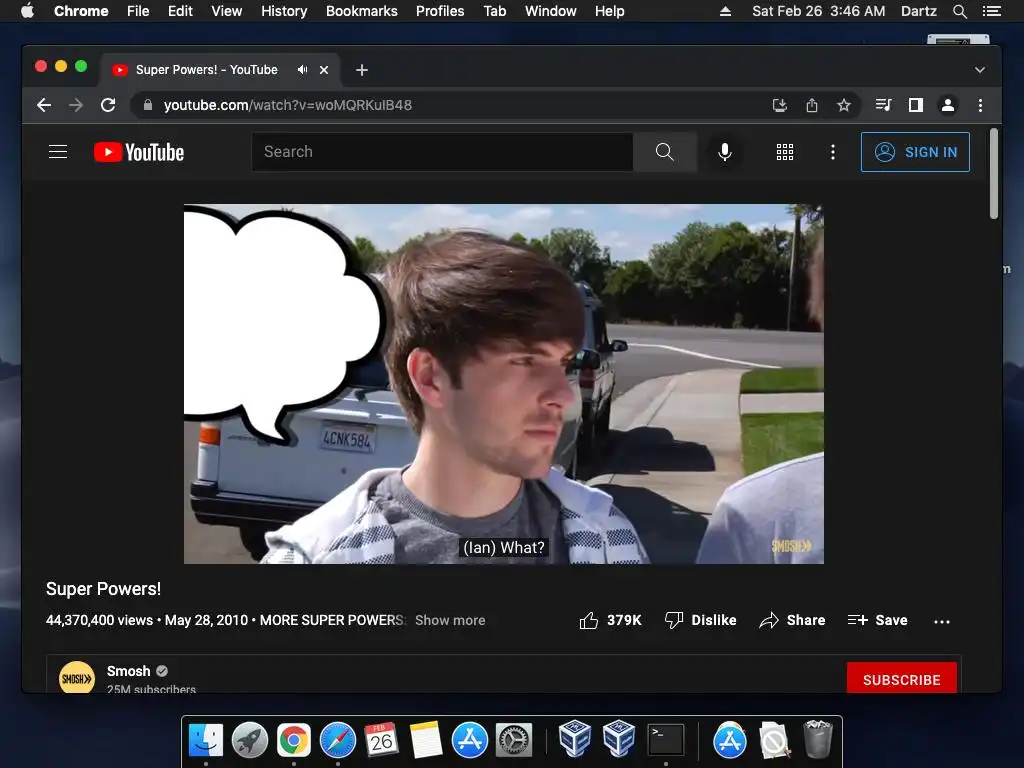The width and height of the screenshot is (1024, 768).
Task: Click the video player frame
Action: 504,384
